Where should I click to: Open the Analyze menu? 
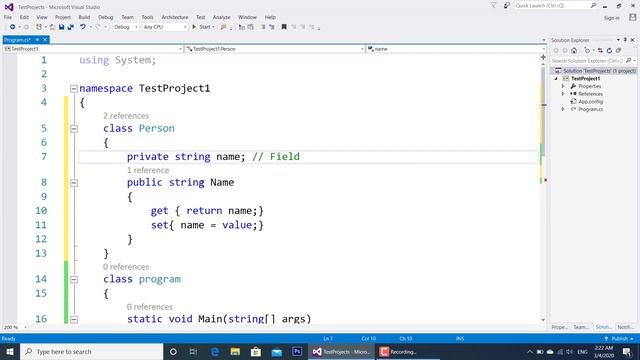pos(221,17)
